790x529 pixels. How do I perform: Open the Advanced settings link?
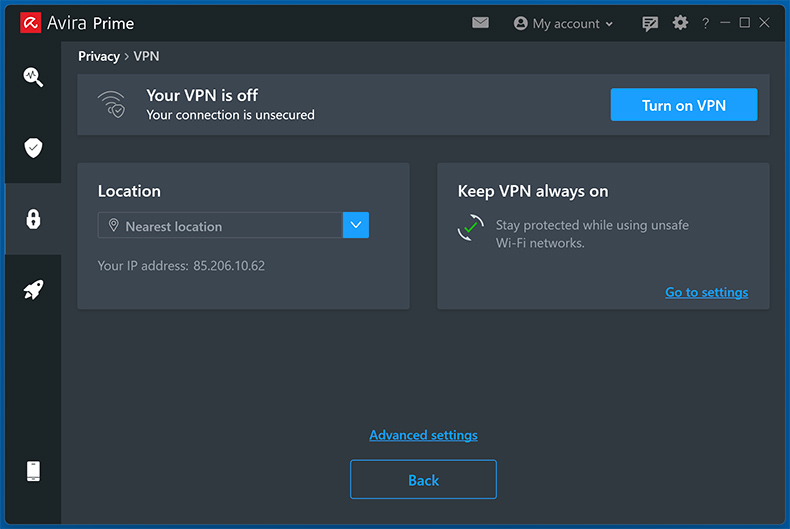423,435
